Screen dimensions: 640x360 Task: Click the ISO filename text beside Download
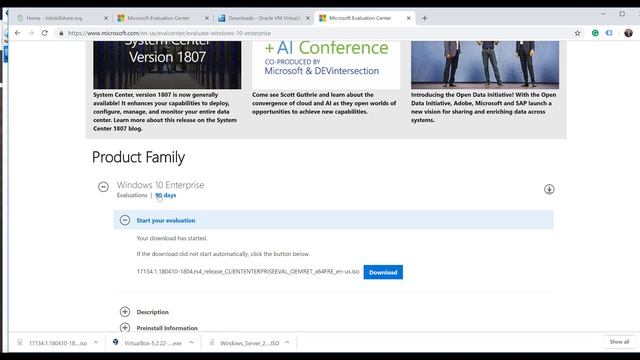pos(248,271)
